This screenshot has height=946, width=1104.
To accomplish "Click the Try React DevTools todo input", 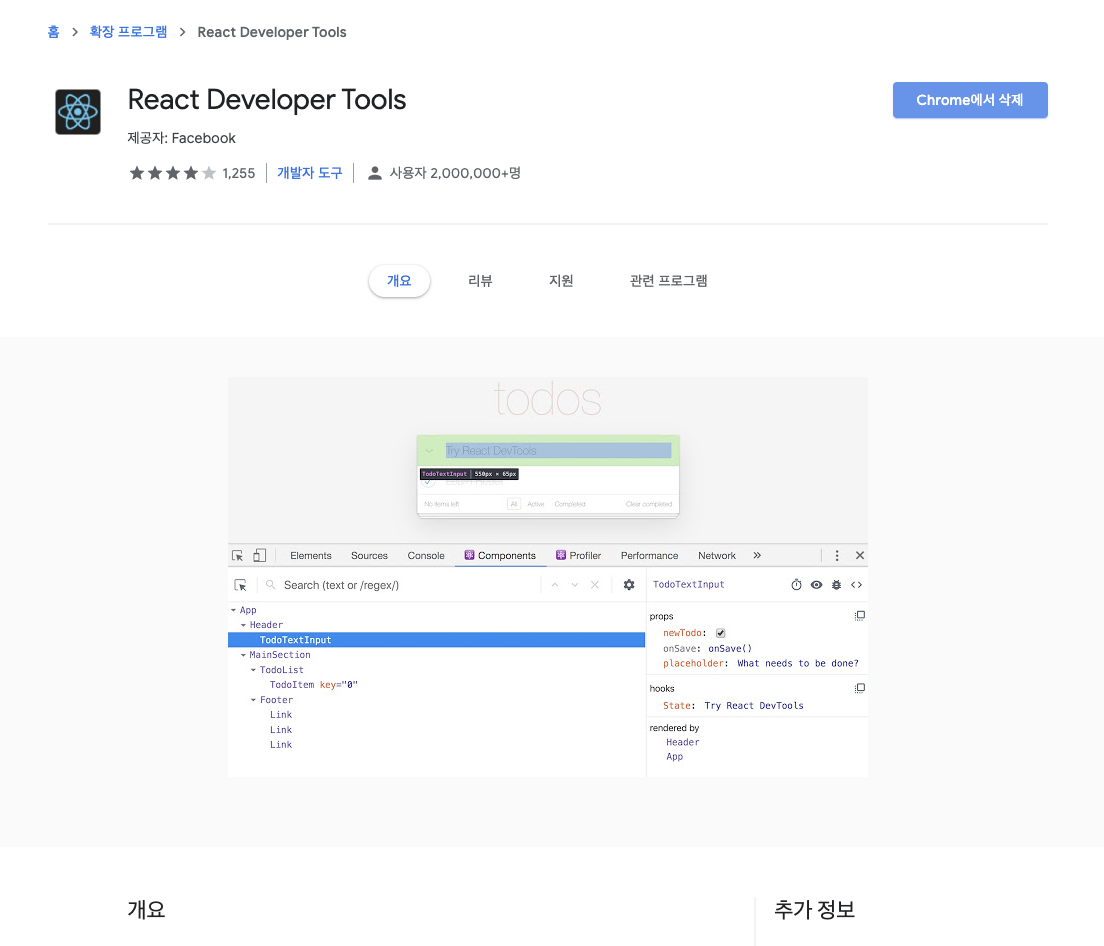I will pos(558,450).
